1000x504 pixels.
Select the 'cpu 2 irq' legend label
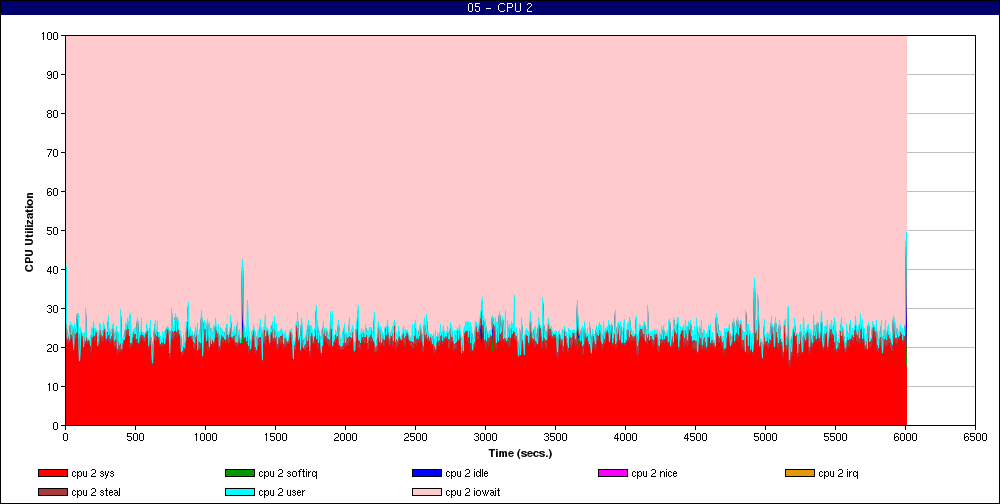pos(839,473)
